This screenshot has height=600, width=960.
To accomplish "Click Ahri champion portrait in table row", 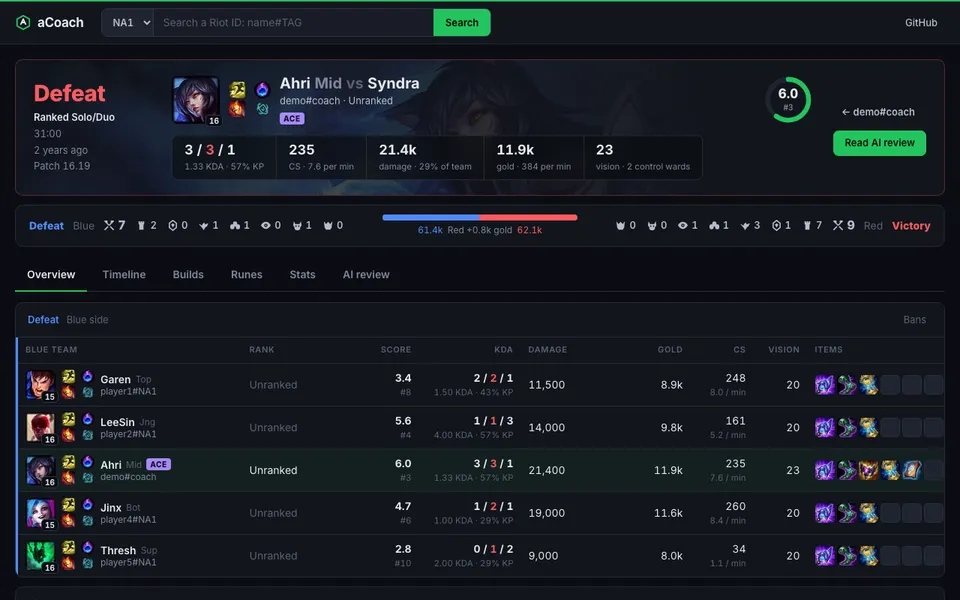I will [40, 470].
